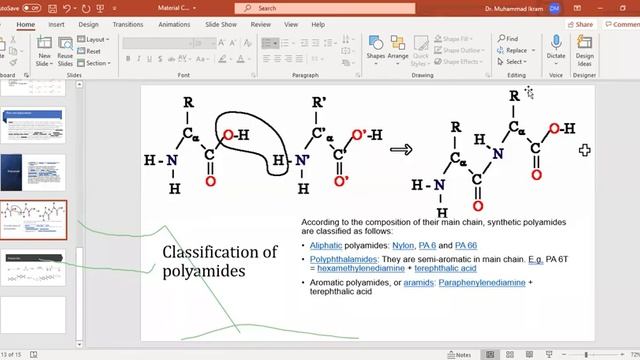Click Decrease List Level icon
Image resolution: width=640 pixels, height=360 pixels.
pyautogui.click(x=304, y=43)
